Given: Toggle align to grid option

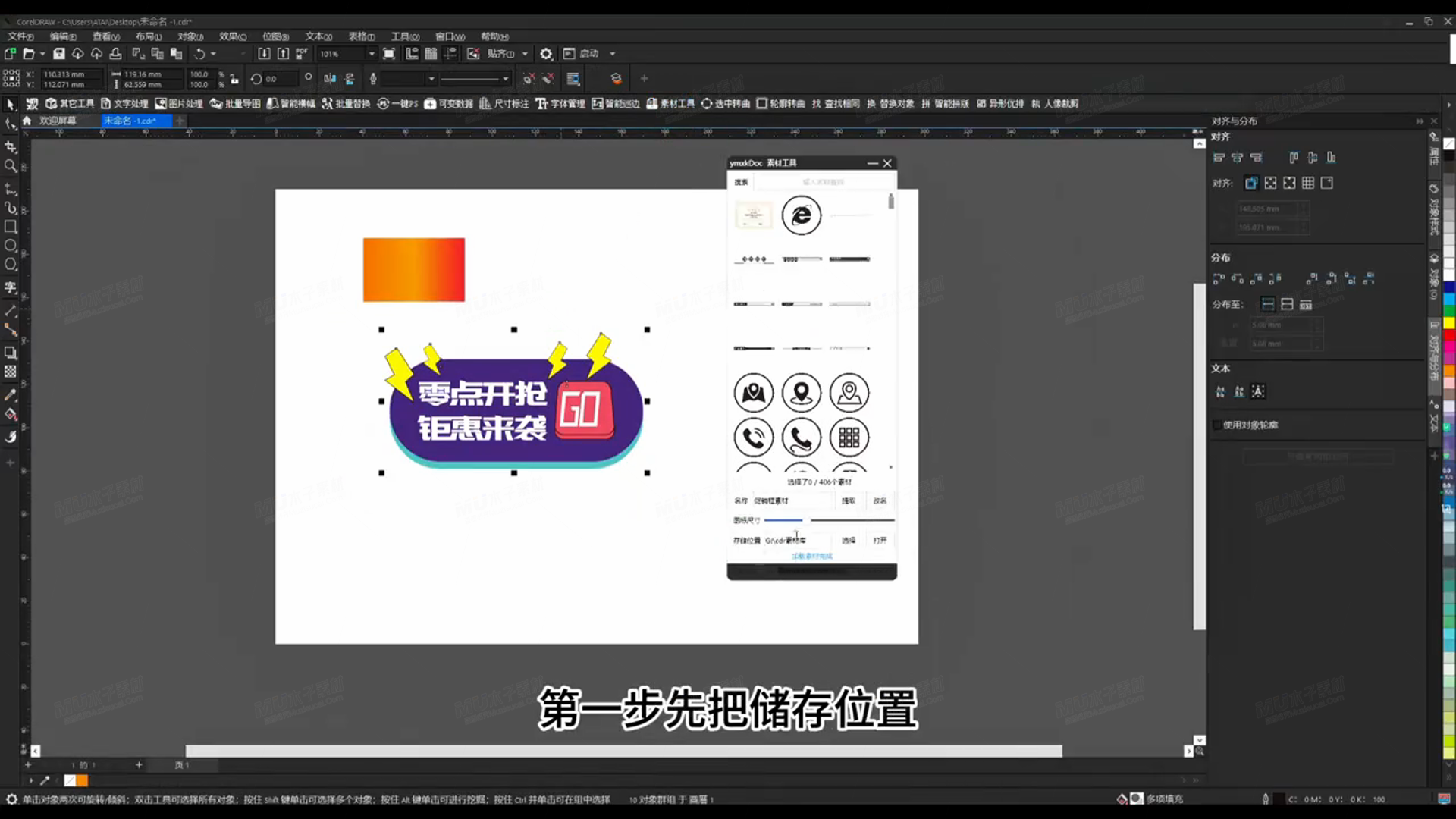Looking at the screenshot, I should click(1308, 184).
